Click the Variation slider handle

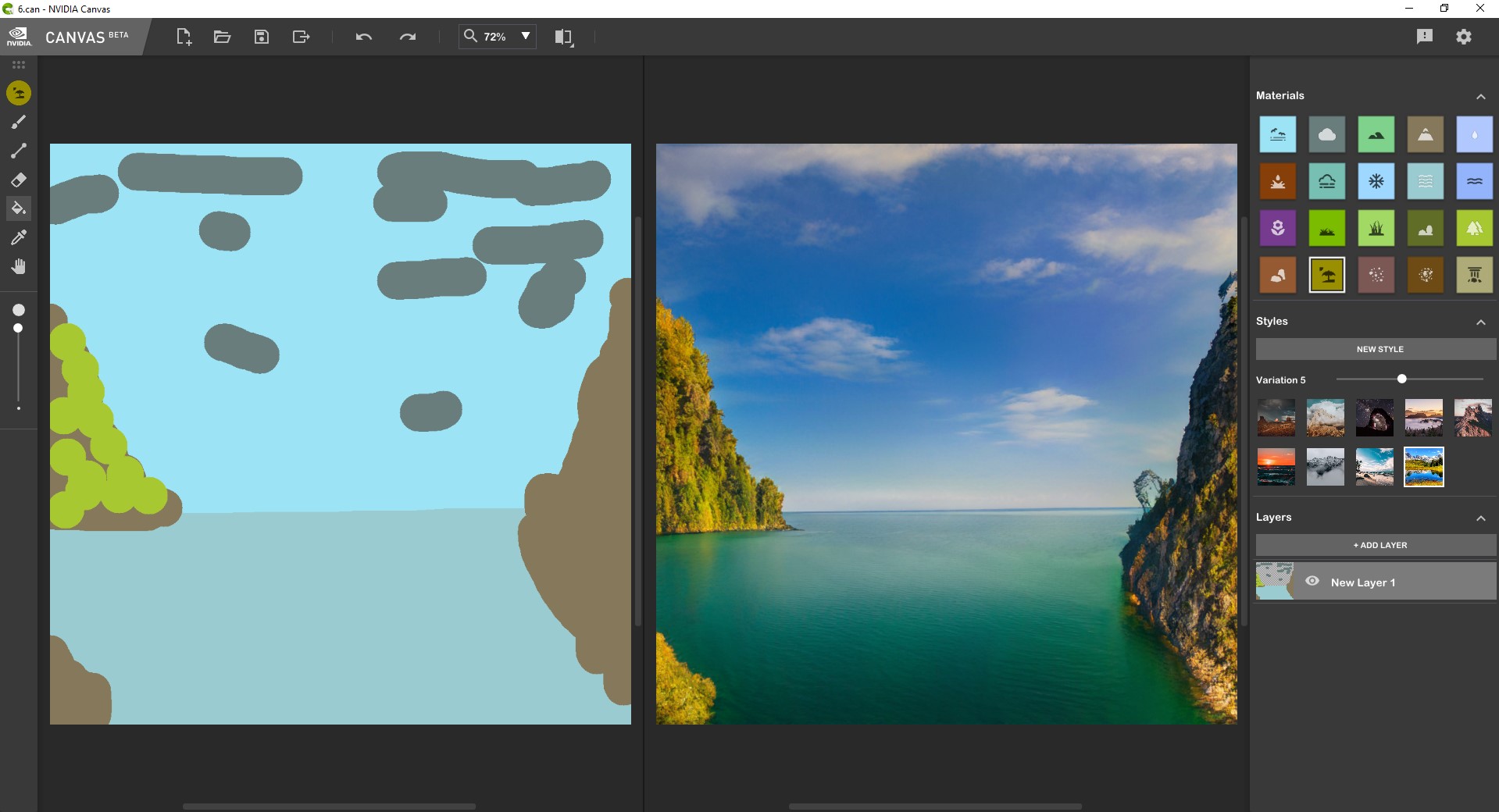pyautogui.click(x=1401, y=379)
